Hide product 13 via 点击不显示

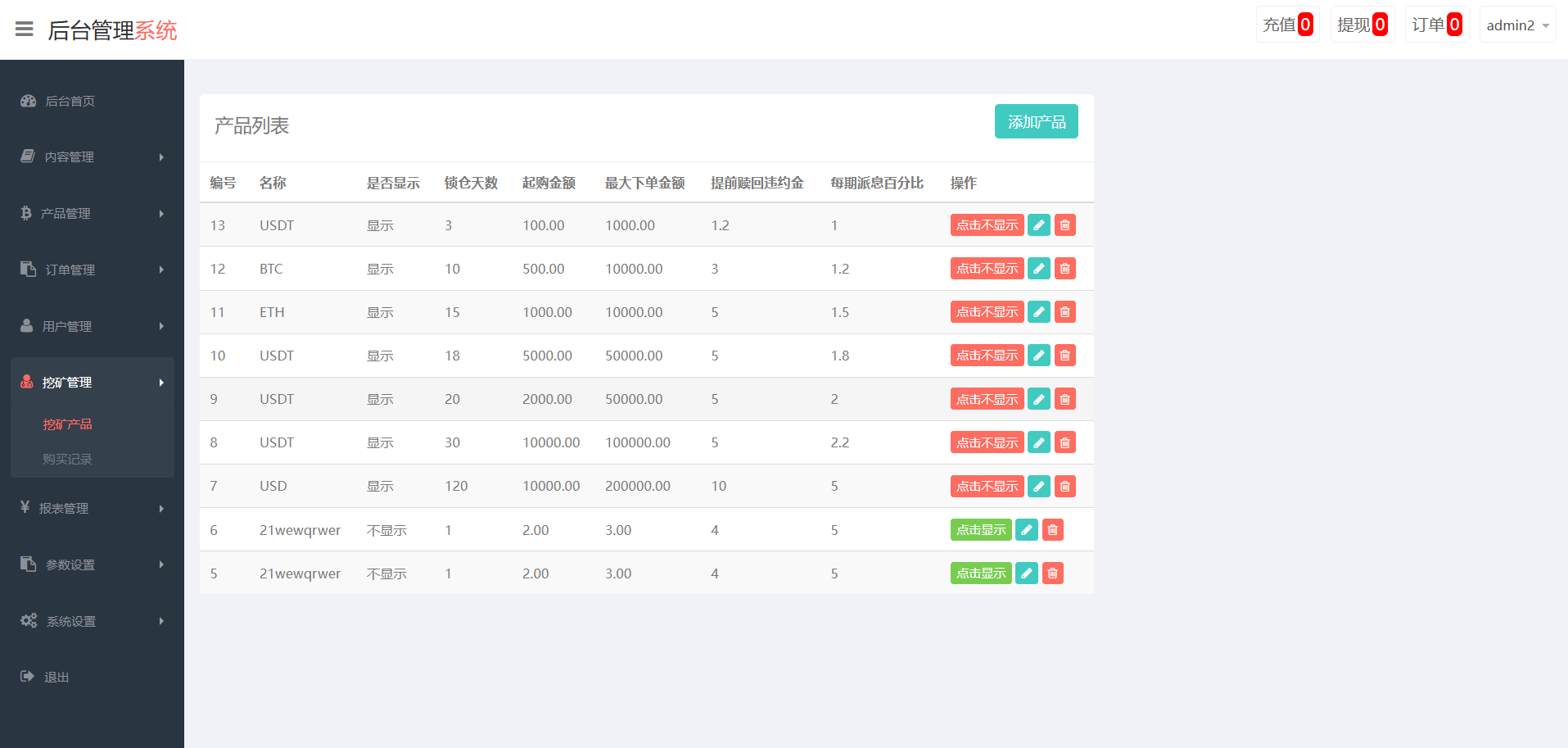(x=987, y=224)
